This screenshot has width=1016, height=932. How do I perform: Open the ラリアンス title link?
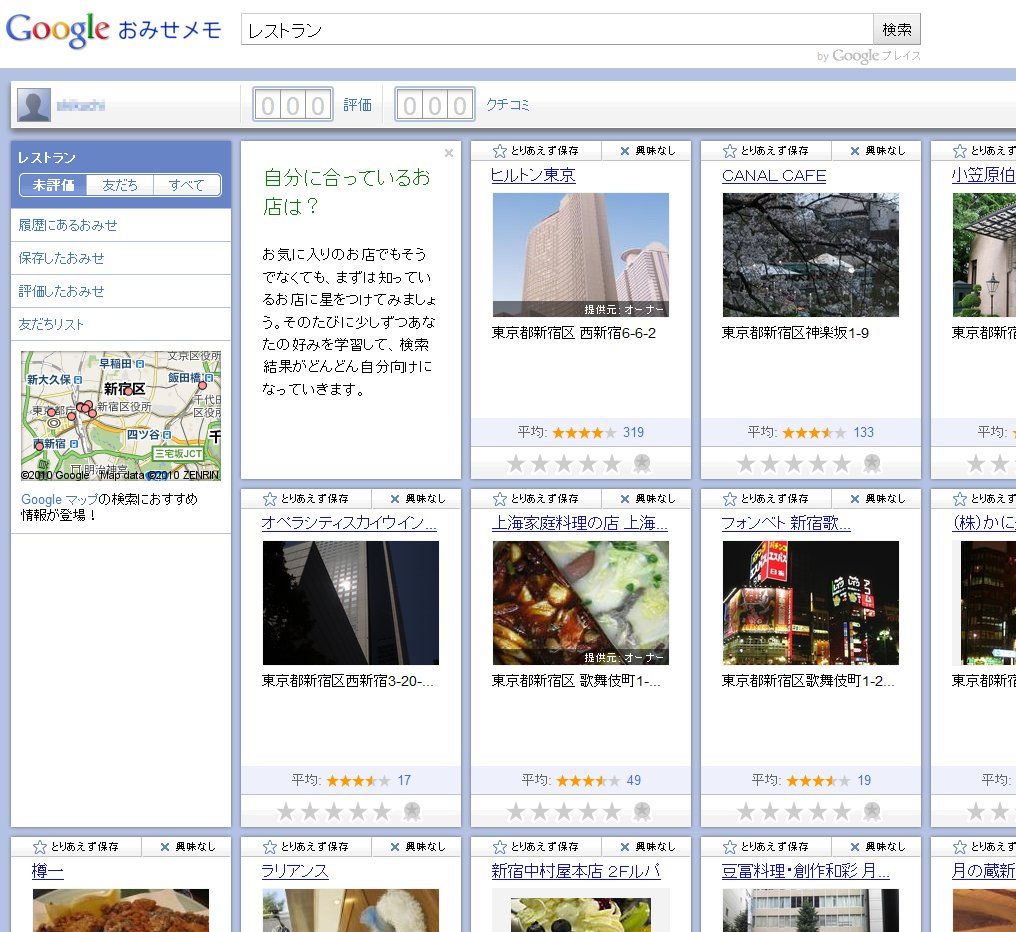click(295, 871)
